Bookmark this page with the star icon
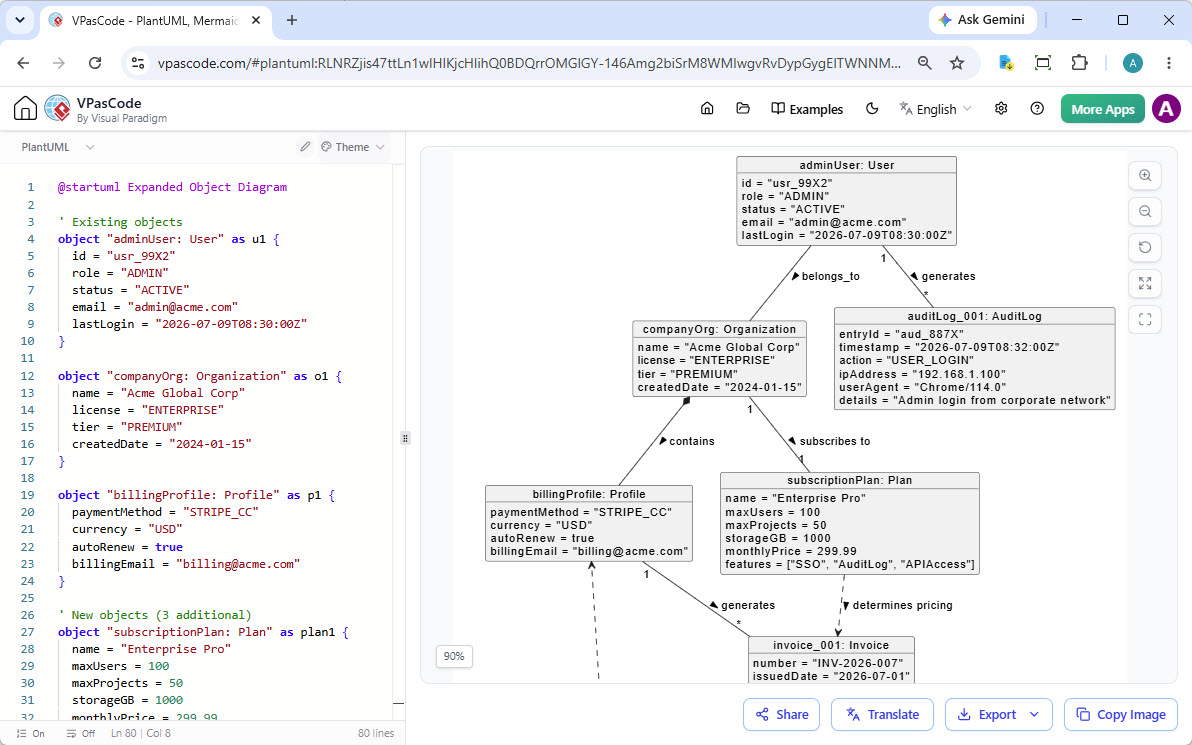The image size is (1192, 745). pos(957,63)
